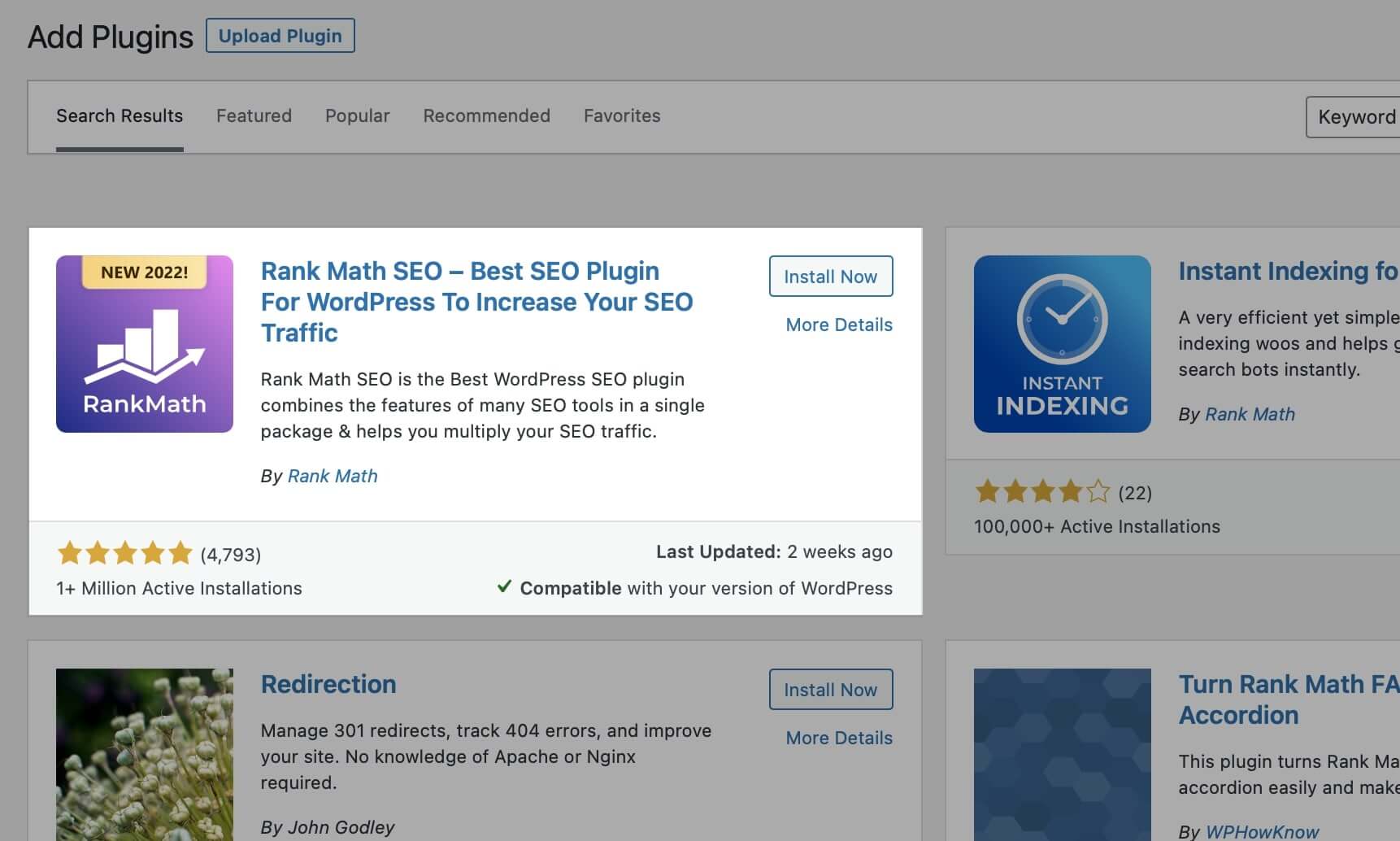
Task: Click the Instant Indexing four-star rating
Action: [x=1042, y=491]
